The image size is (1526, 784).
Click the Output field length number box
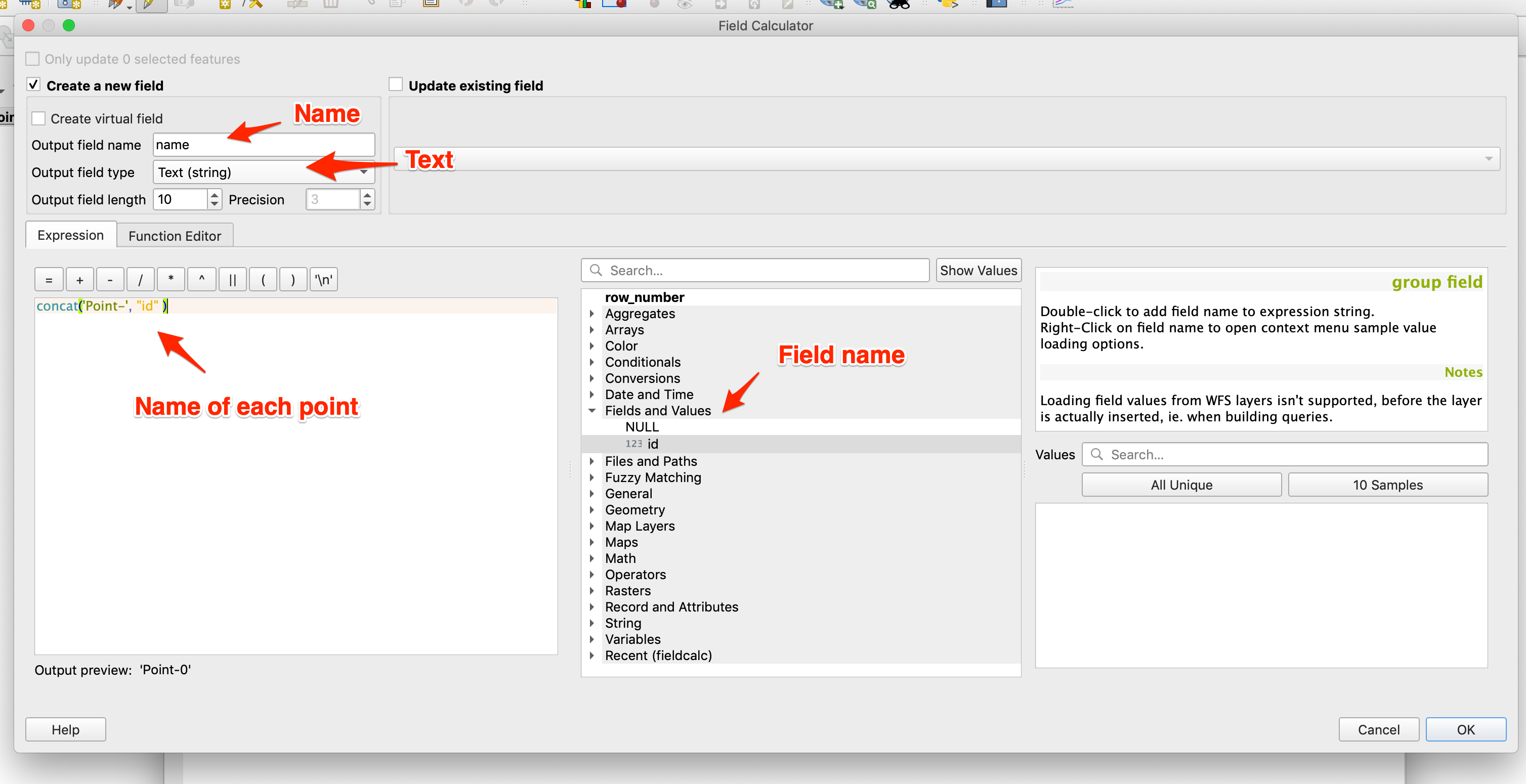point(181,200)
